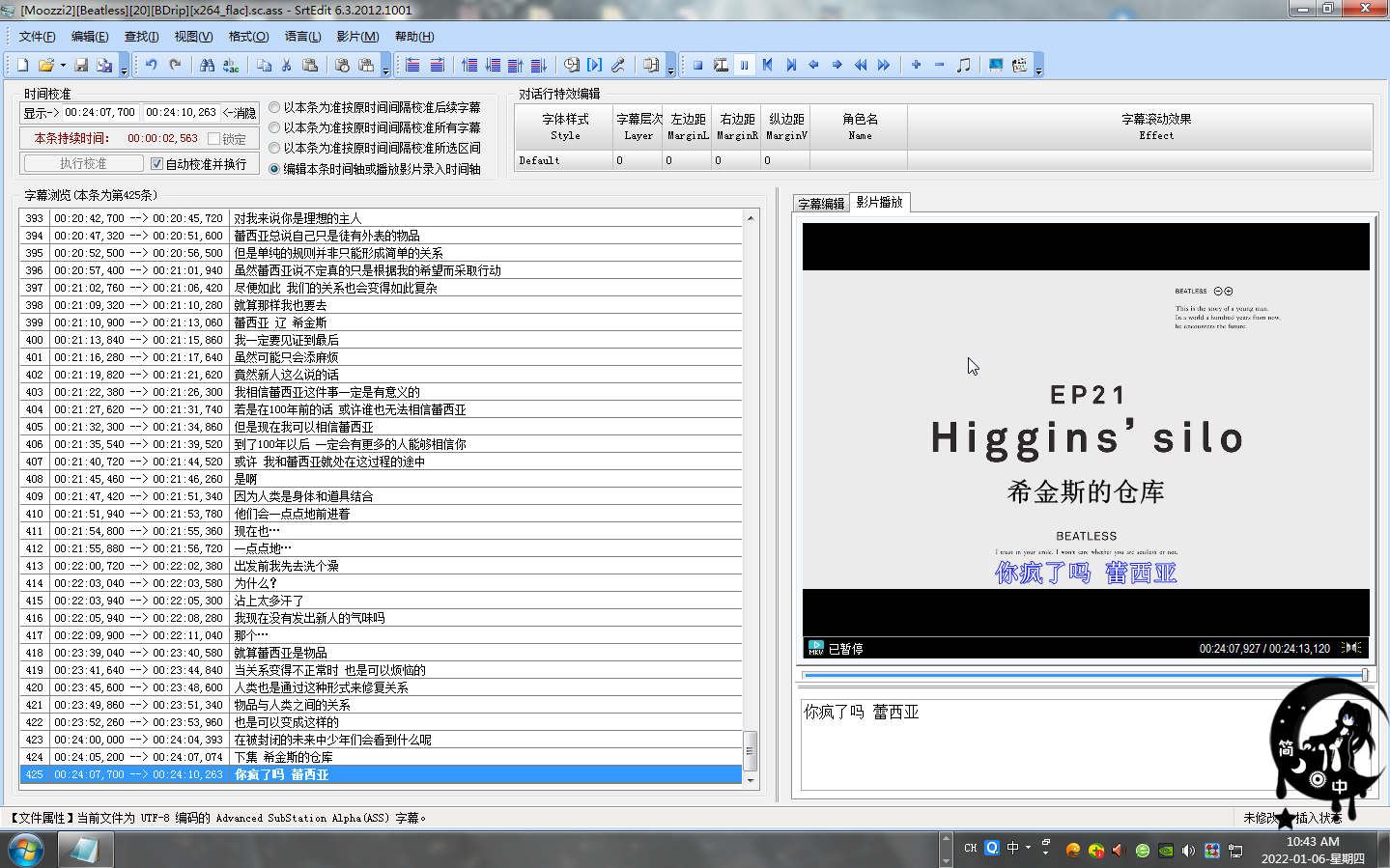
Task: Paste with the clipboard icon
Action: [x=310, y=65]
